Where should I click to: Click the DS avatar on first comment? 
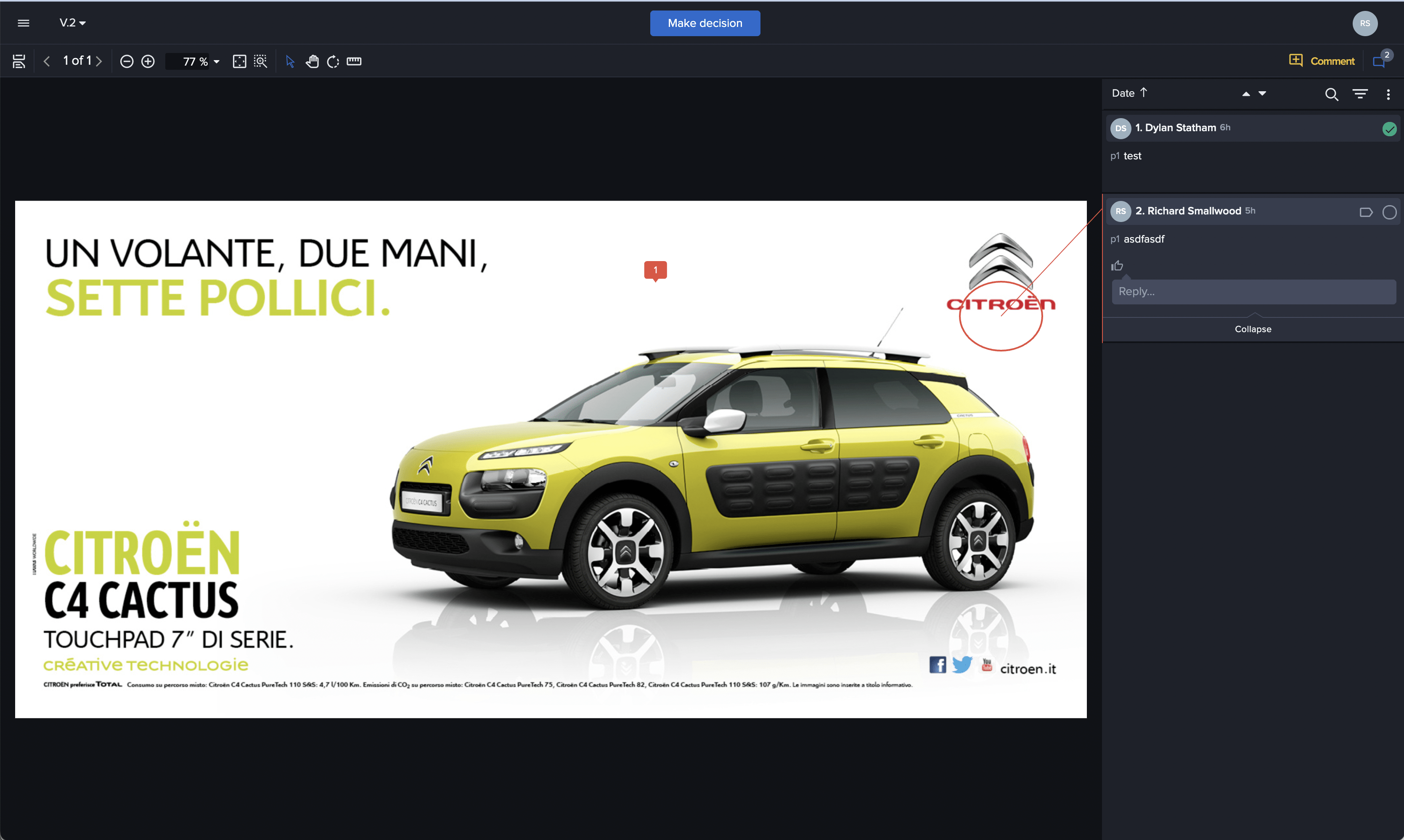pos(1121,129)
